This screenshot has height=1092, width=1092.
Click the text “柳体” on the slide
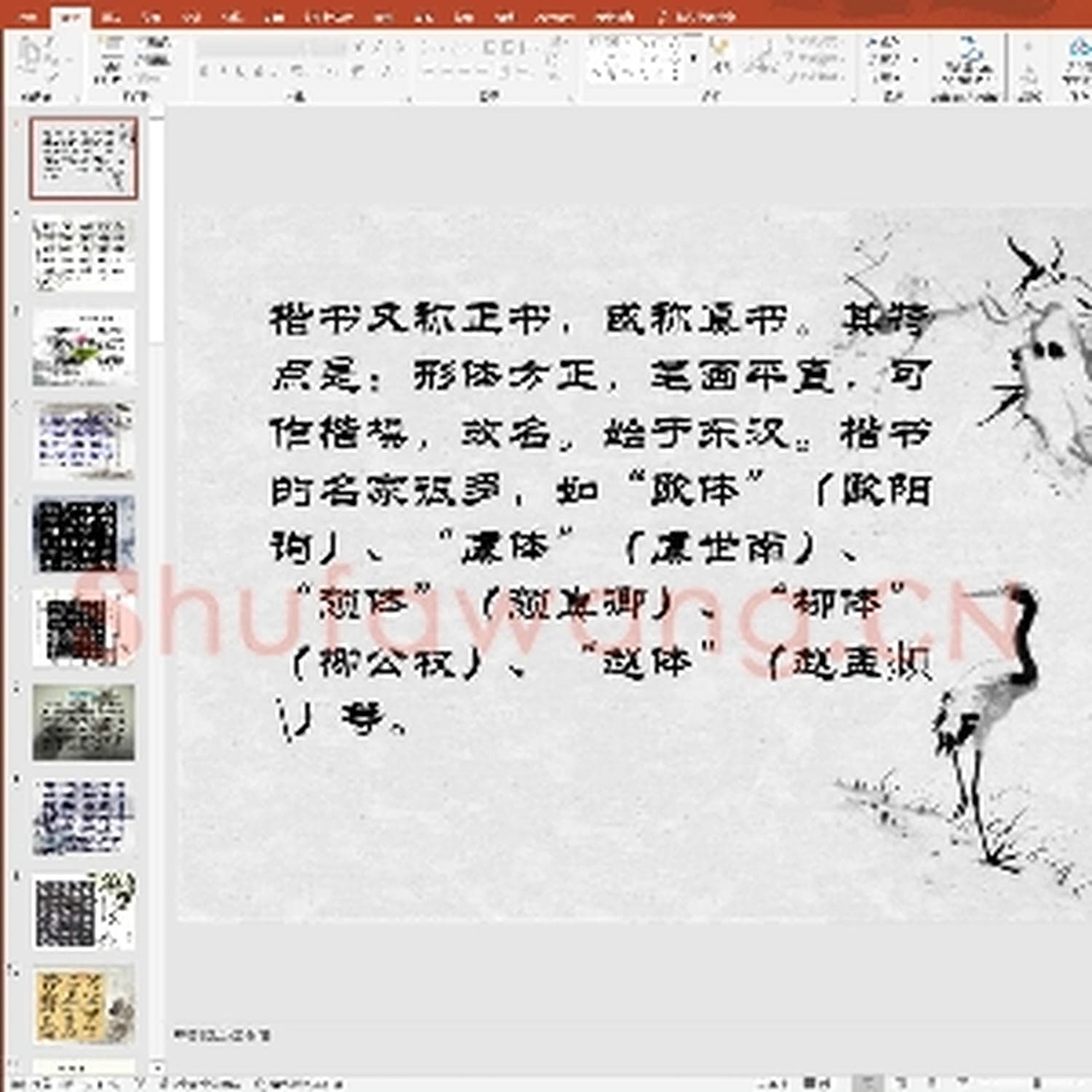(839, 603)
